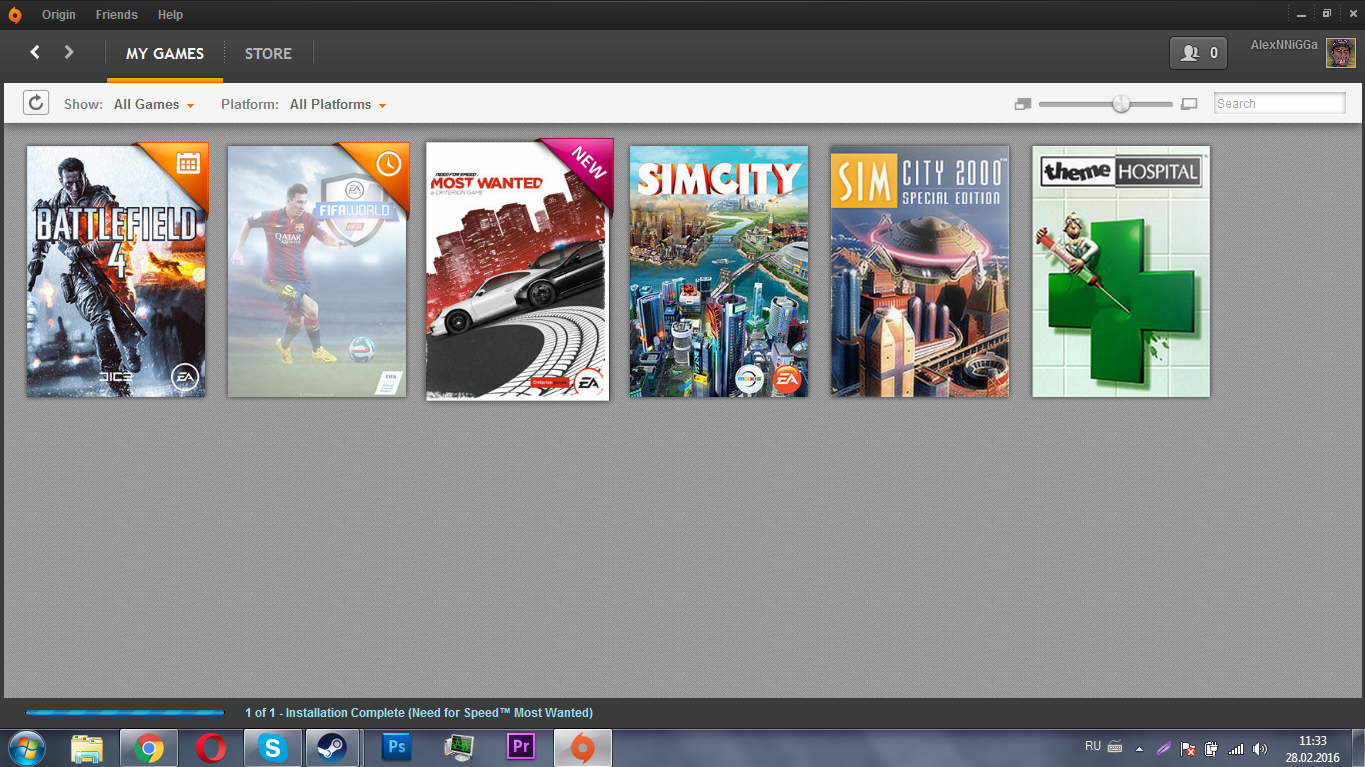Switch to MY GAMES tab

tap(165, 54)
